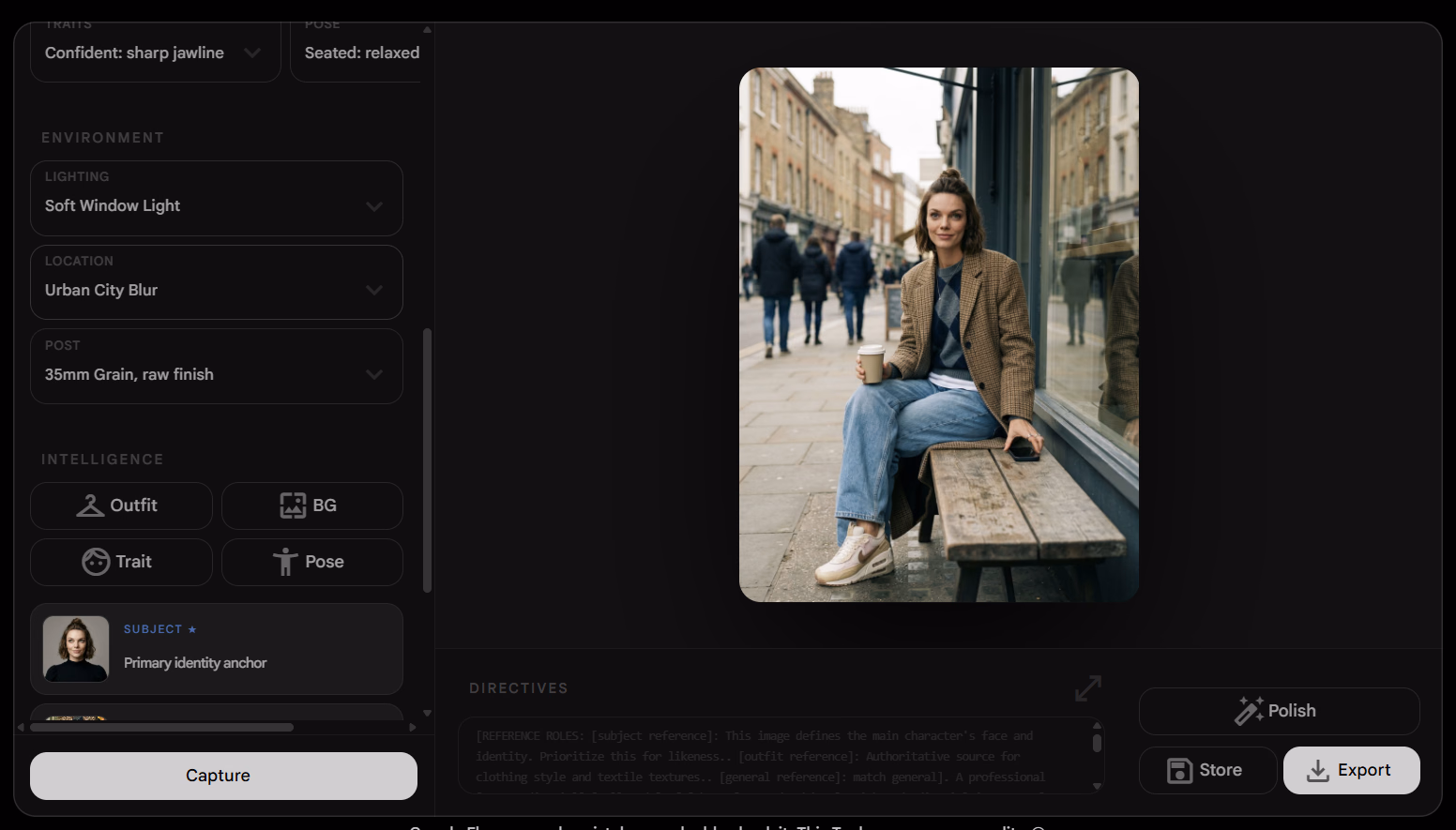Screen dimensions: 1456x830
Task: Expand the Post dropdown set to 35mm Grain
Action: coord(217,367)
